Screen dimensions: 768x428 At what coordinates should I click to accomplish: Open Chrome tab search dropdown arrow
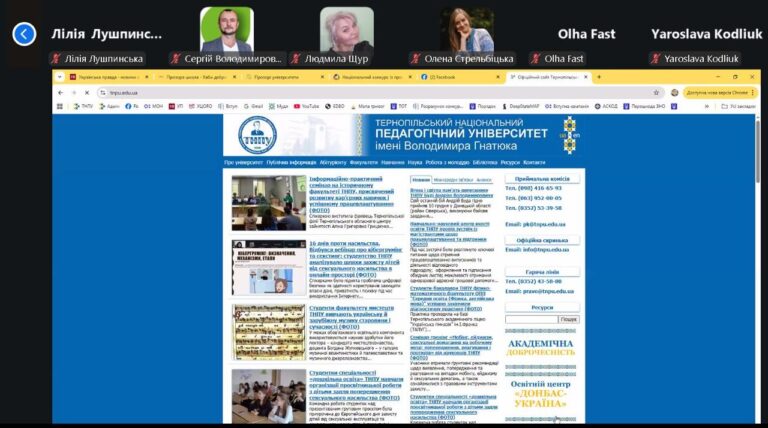(x=59, y=77)
